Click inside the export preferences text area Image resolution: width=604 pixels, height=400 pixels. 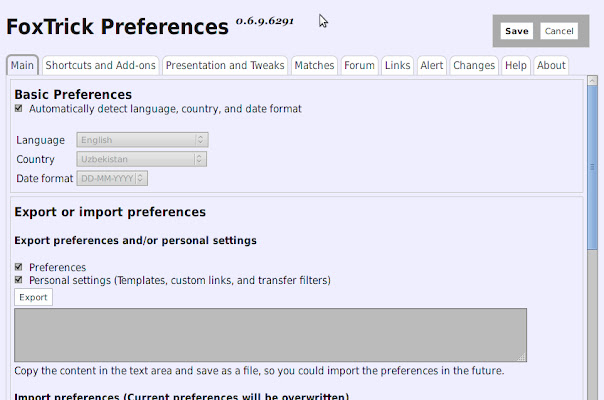270,334
